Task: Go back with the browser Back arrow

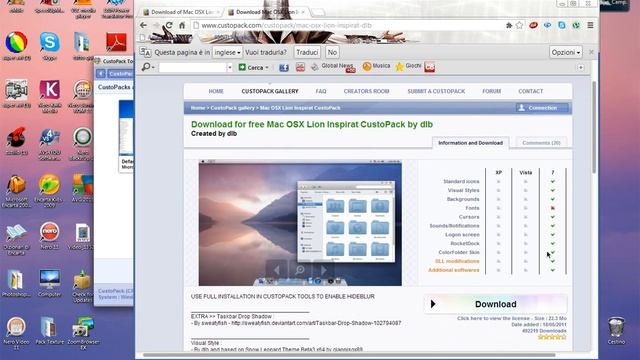Action: [143, 25]
